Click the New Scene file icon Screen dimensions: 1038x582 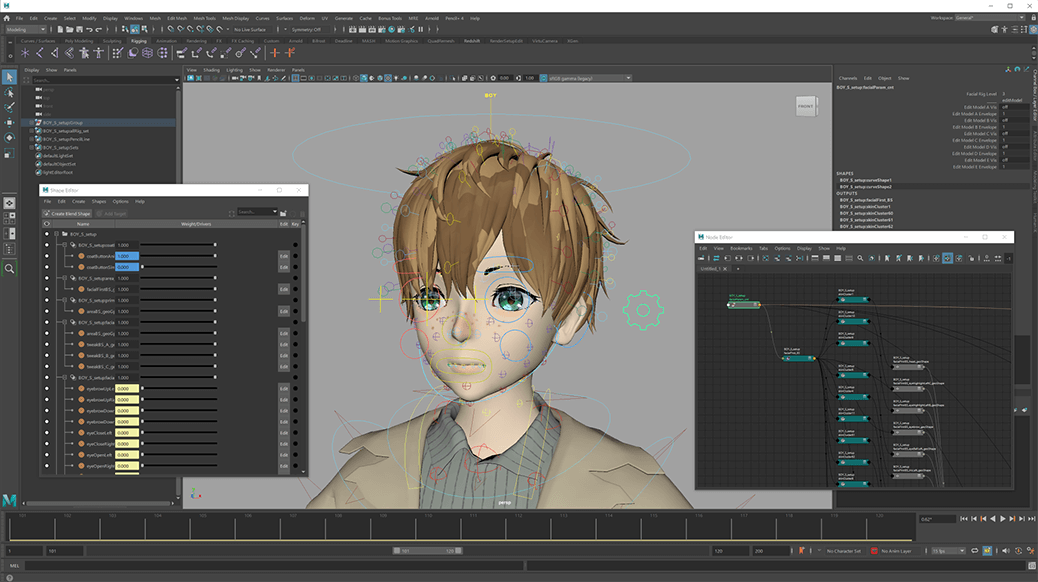point(60,29)
